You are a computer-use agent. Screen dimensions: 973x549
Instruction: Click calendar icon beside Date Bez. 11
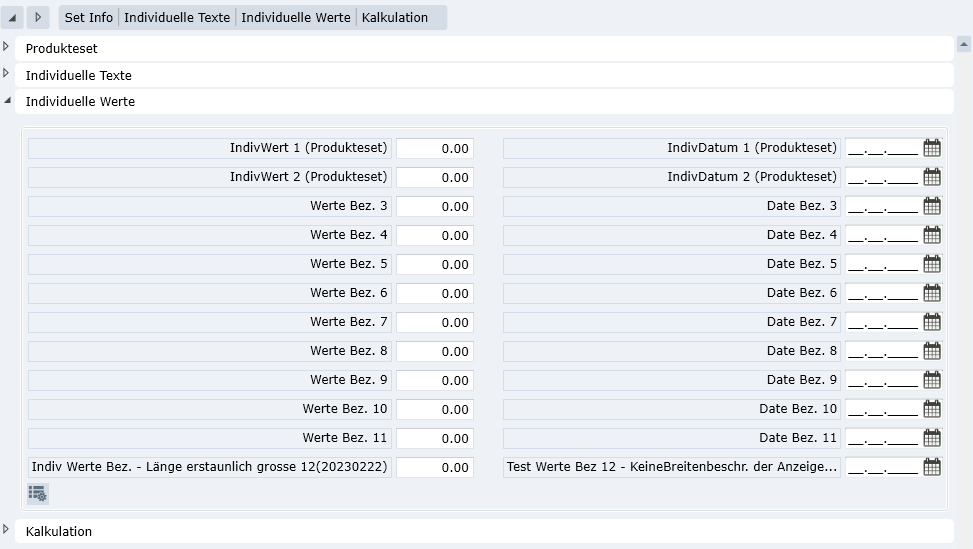pos(931,438)
